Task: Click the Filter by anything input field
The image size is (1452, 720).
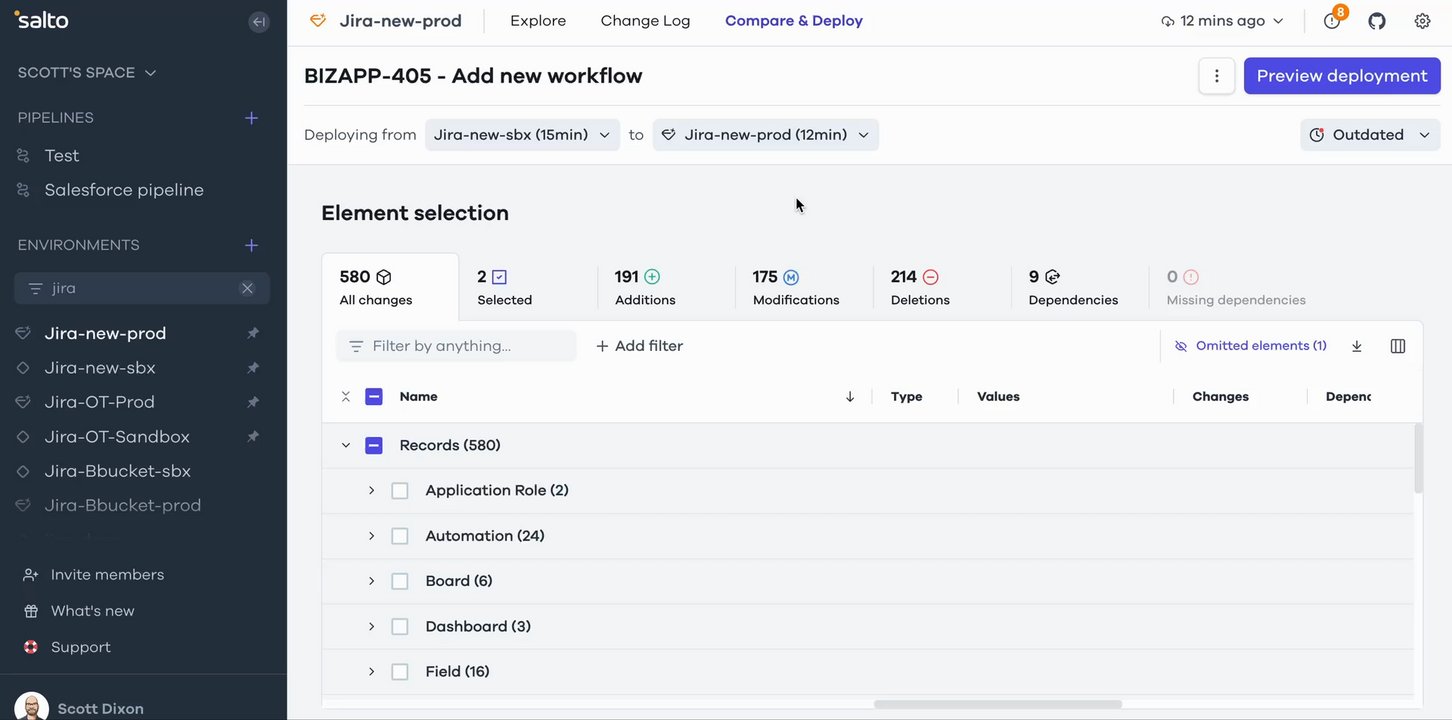Action: tap(460, 346)
